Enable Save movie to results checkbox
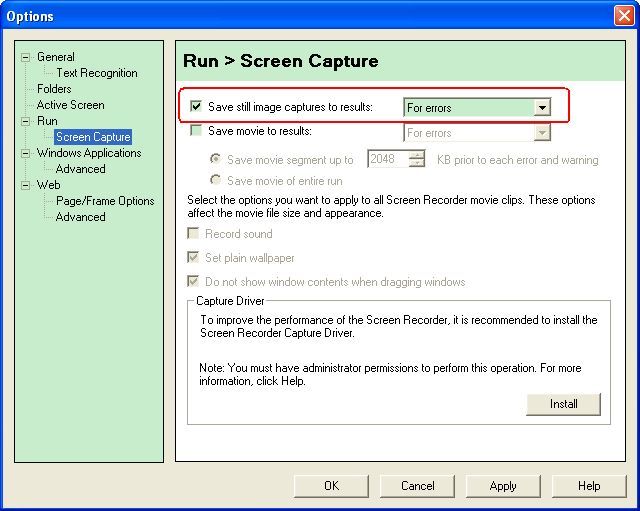 [x=196, y=131]
